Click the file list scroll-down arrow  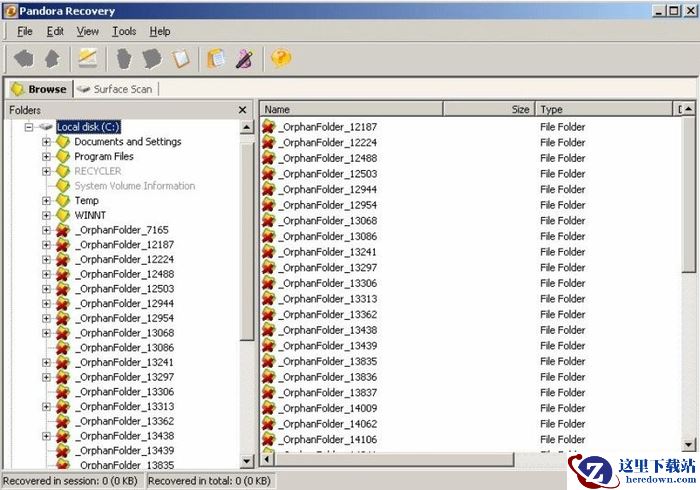point(689,444)
